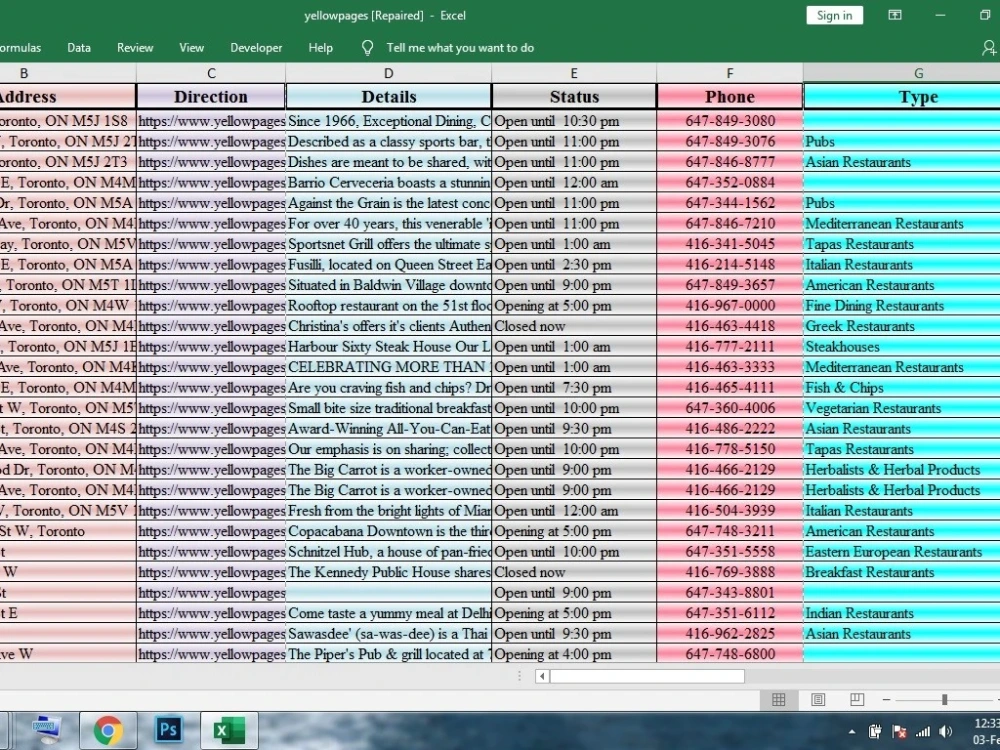1000x750 pixels.
Task: Select column E header
Action: pos(574,73)
